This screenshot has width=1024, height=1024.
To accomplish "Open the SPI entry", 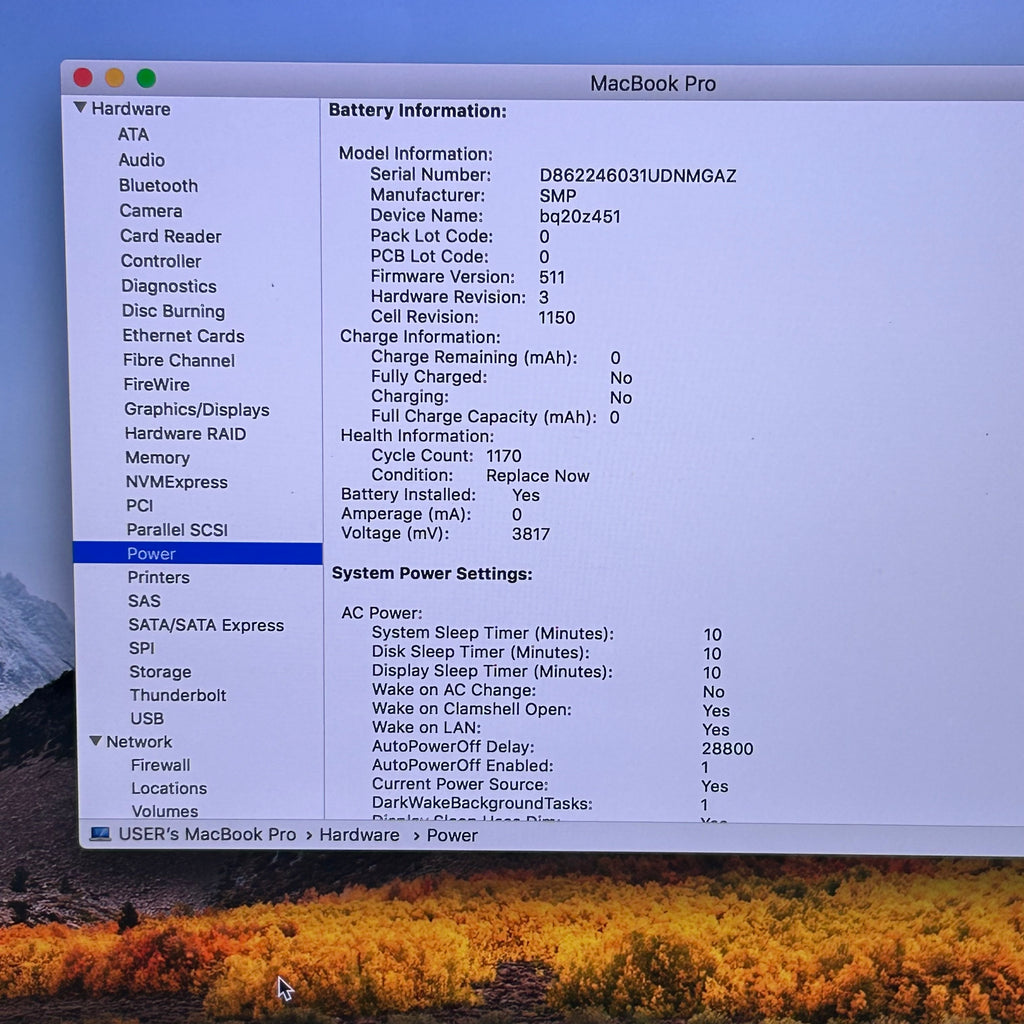I will coord(142,648).
